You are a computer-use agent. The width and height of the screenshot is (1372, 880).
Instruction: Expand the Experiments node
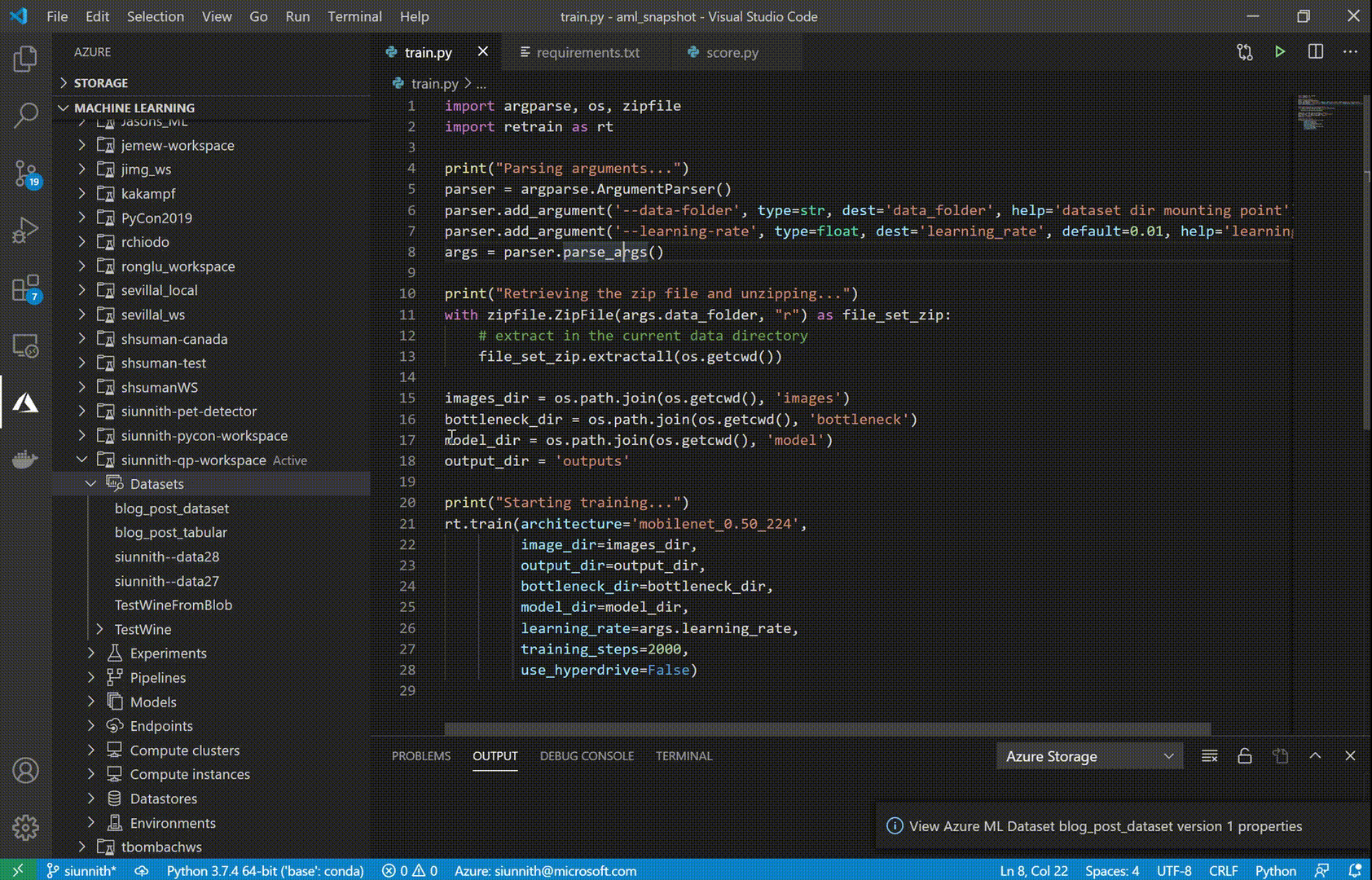(x=91, y=653)
